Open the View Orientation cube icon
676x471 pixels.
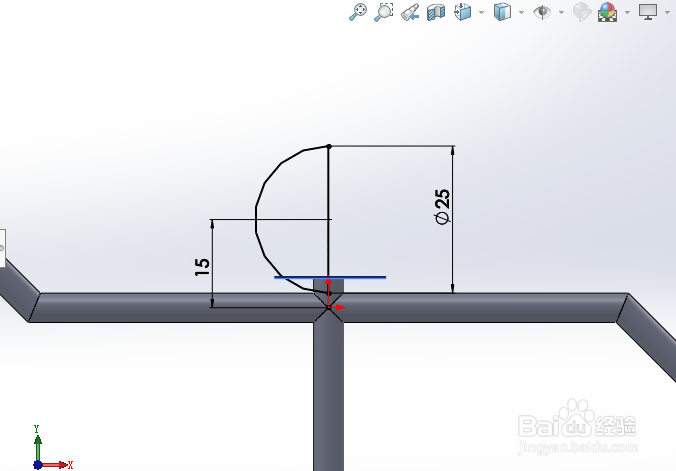tap(462, 12)
